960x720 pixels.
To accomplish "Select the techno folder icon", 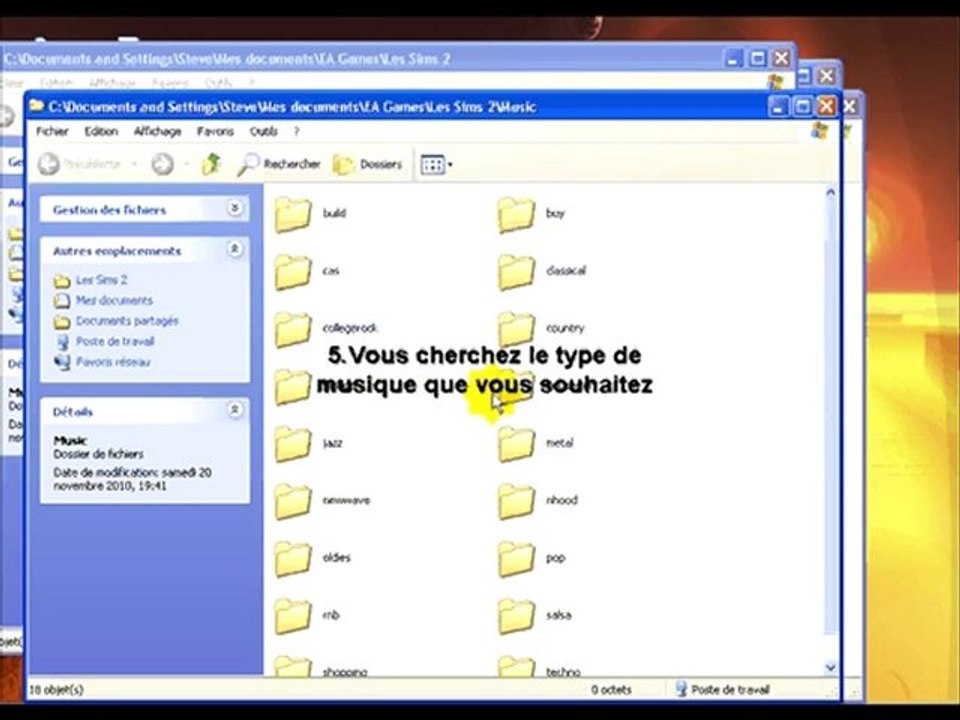I will point(516,666).
